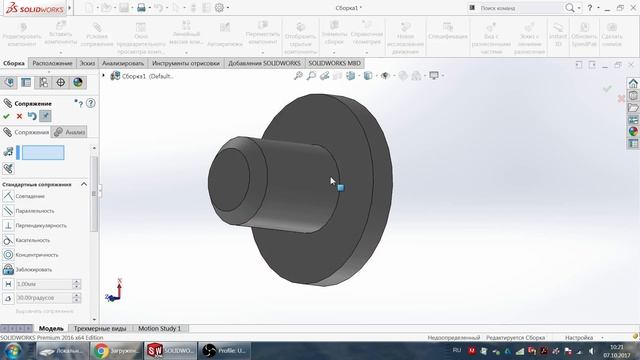640x360 pixels.
Task: Increase the angle value with the up stepper
Action: [76, 296]
